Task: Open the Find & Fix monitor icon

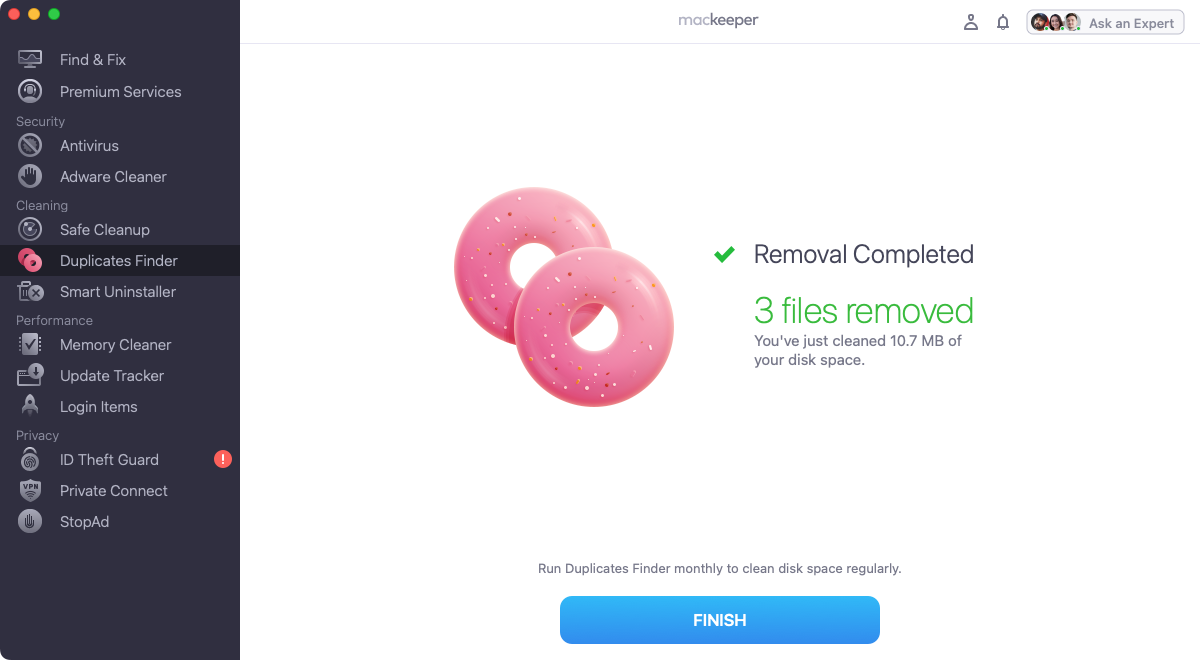Action: coord(30,60)
